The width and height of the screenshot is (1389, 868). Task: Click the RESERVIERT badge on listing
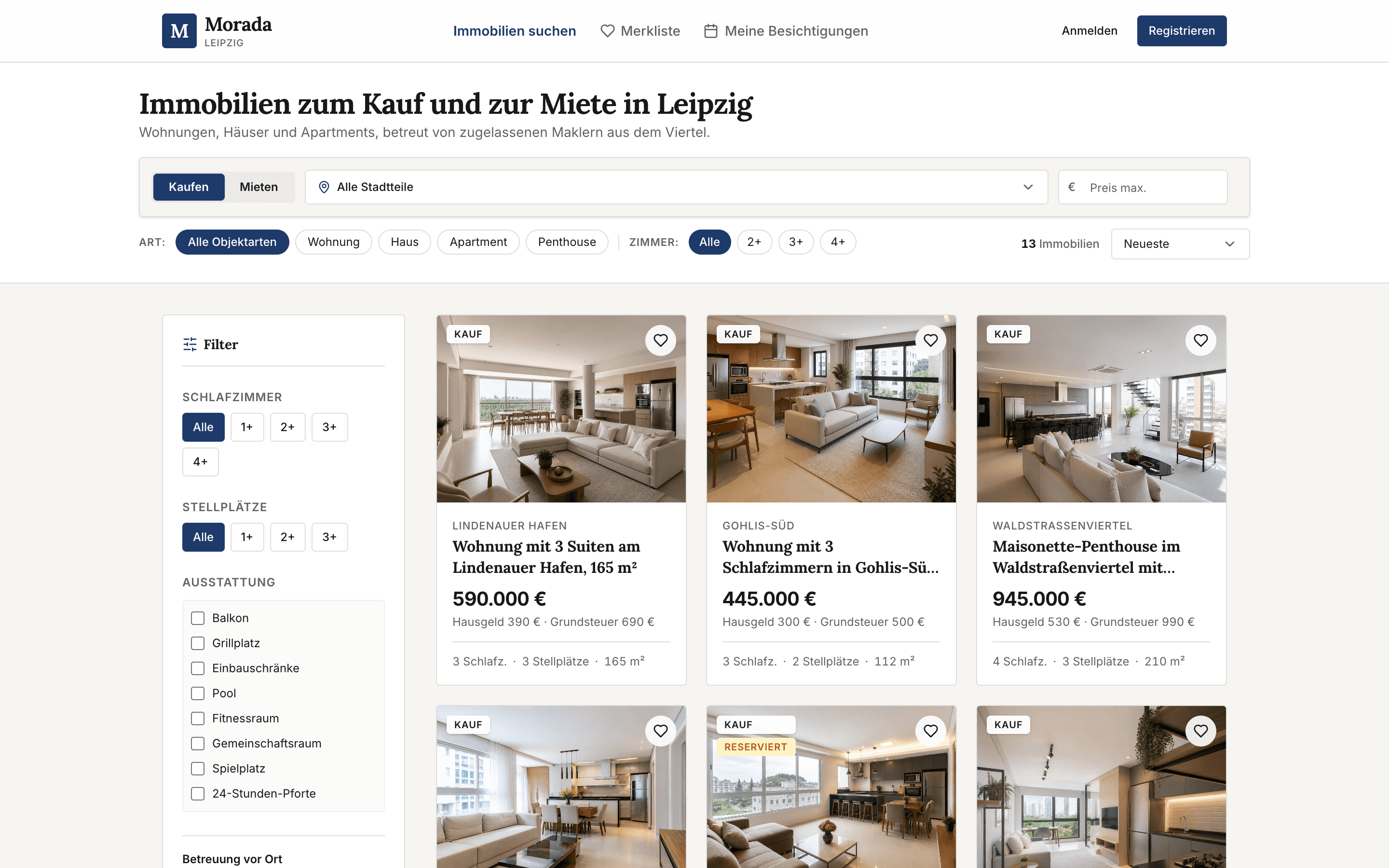pyautogui.click(x=755, y=747)
